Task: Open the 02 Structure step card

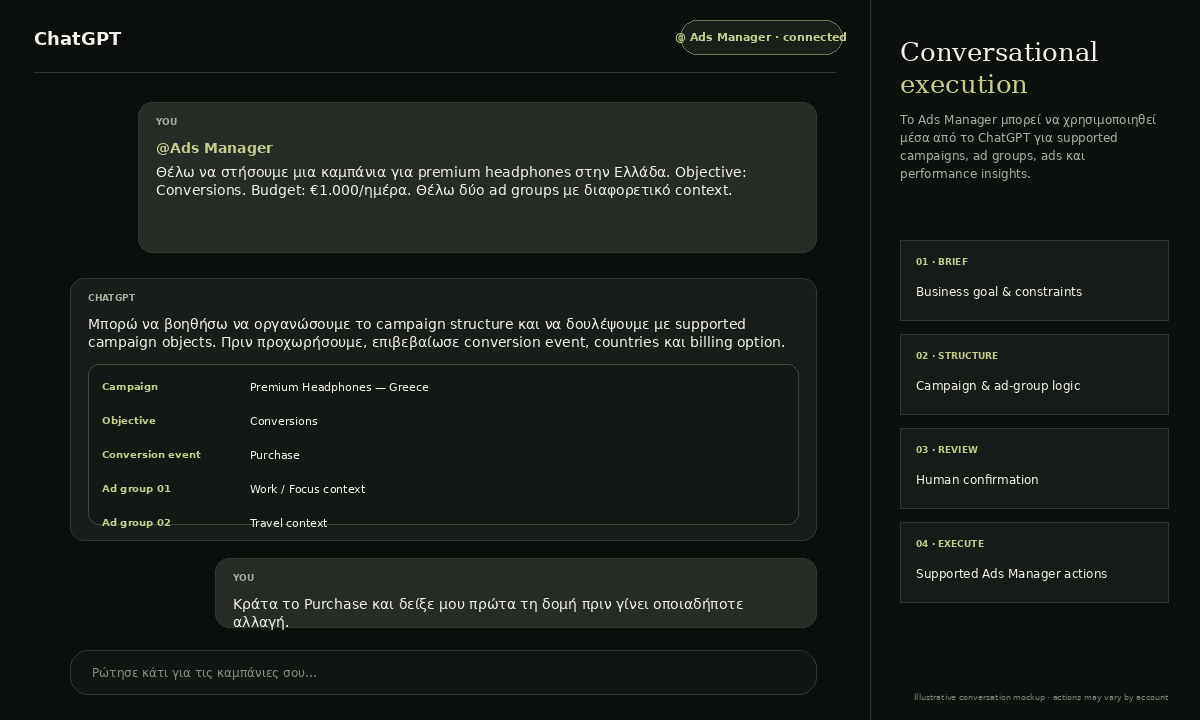Action: [1034, 374]
